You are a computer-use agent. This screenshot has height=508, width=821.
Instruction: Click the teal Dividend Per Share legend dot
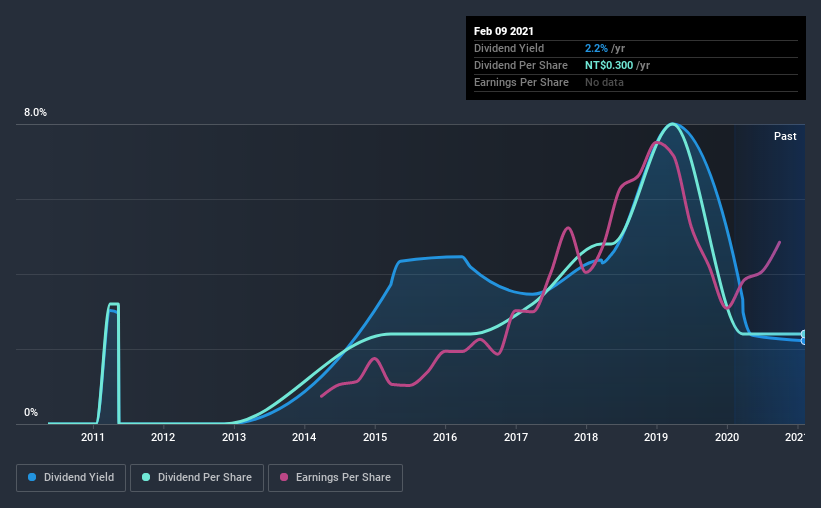click(146, 477)
